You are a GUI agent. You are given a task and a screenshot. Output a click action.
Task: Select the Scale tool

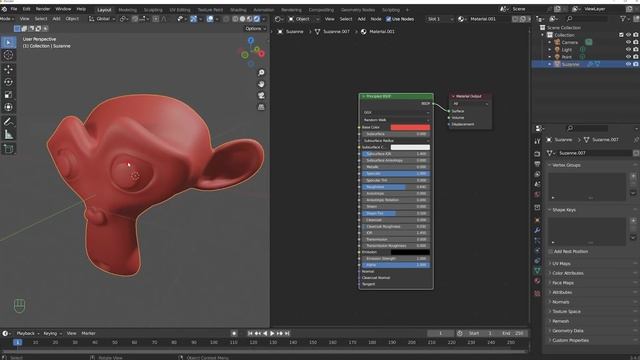point(8,95)
